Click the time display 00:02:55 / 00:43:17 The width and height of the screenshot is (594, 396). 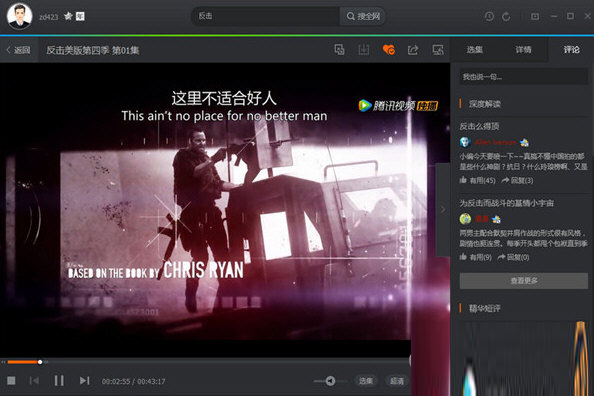(x=133, y=381)
